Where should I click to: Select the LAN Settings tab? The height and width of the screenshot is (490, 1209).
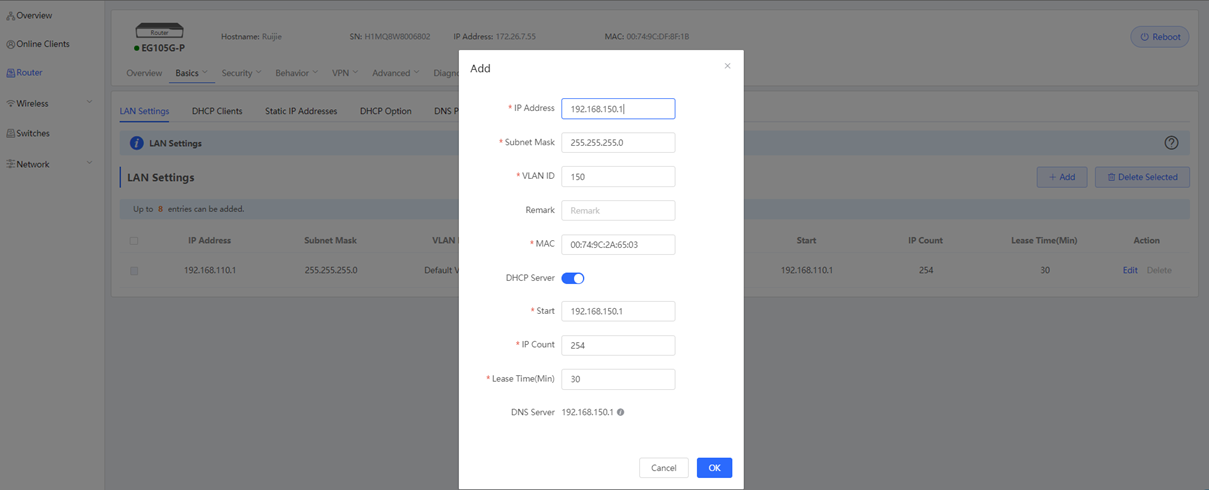pyautogui.click(x=144, y=111)
